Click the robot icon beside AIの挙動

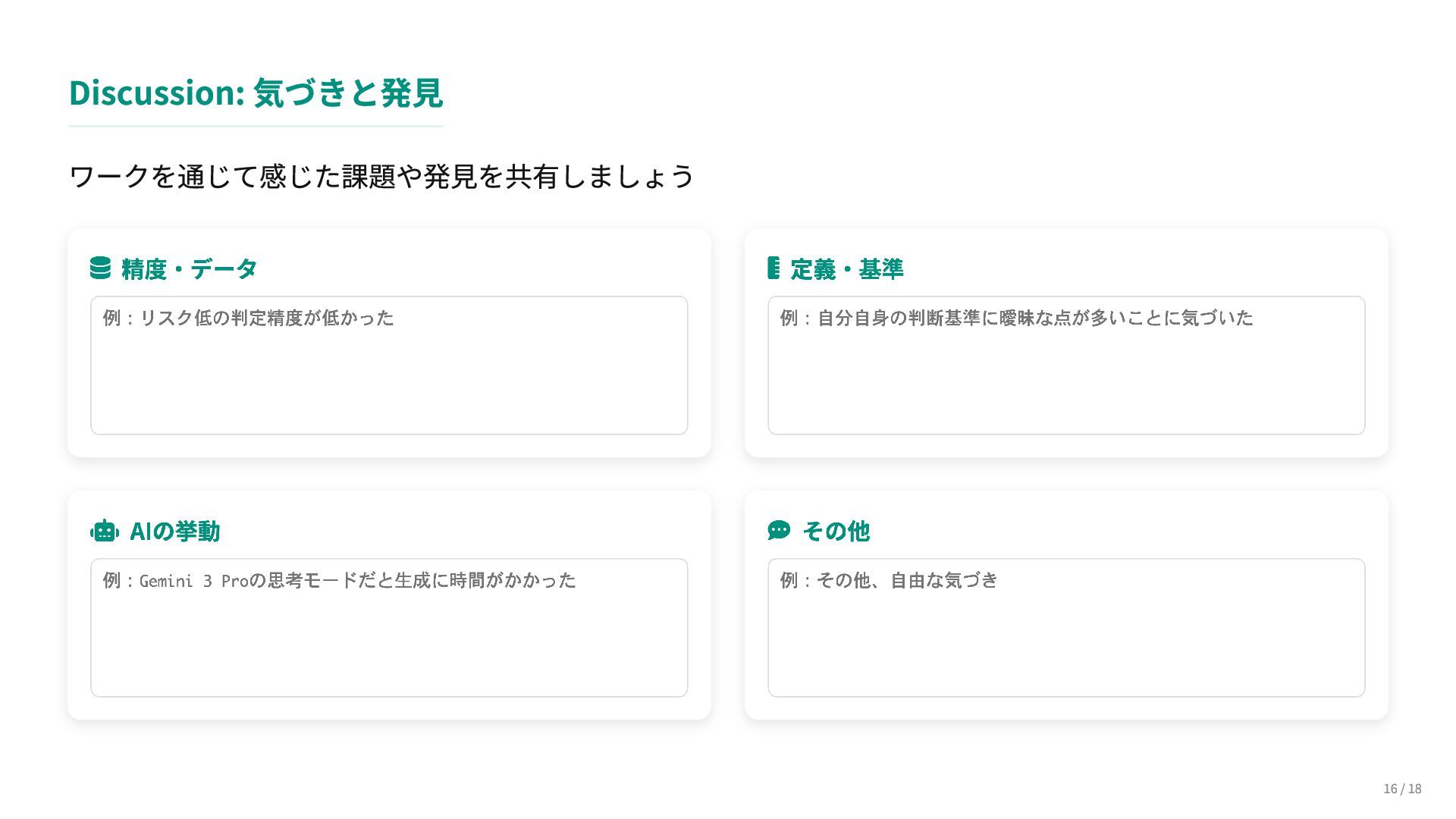[x=105, y=531]
